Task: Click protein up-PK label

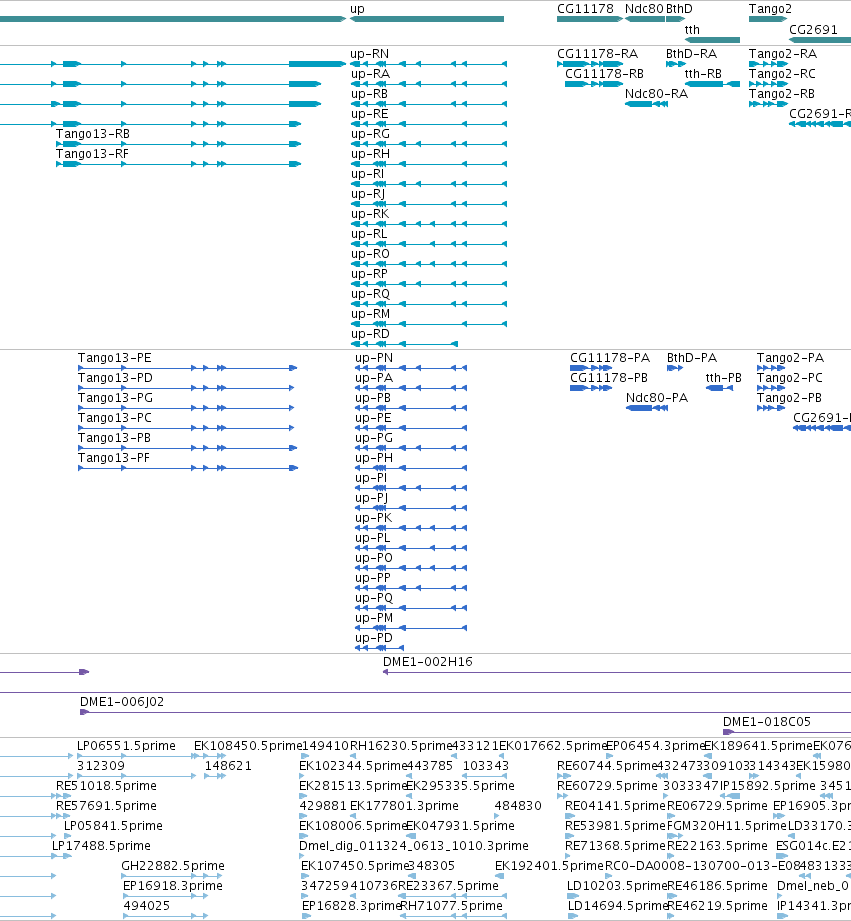Action: point(373,518)
